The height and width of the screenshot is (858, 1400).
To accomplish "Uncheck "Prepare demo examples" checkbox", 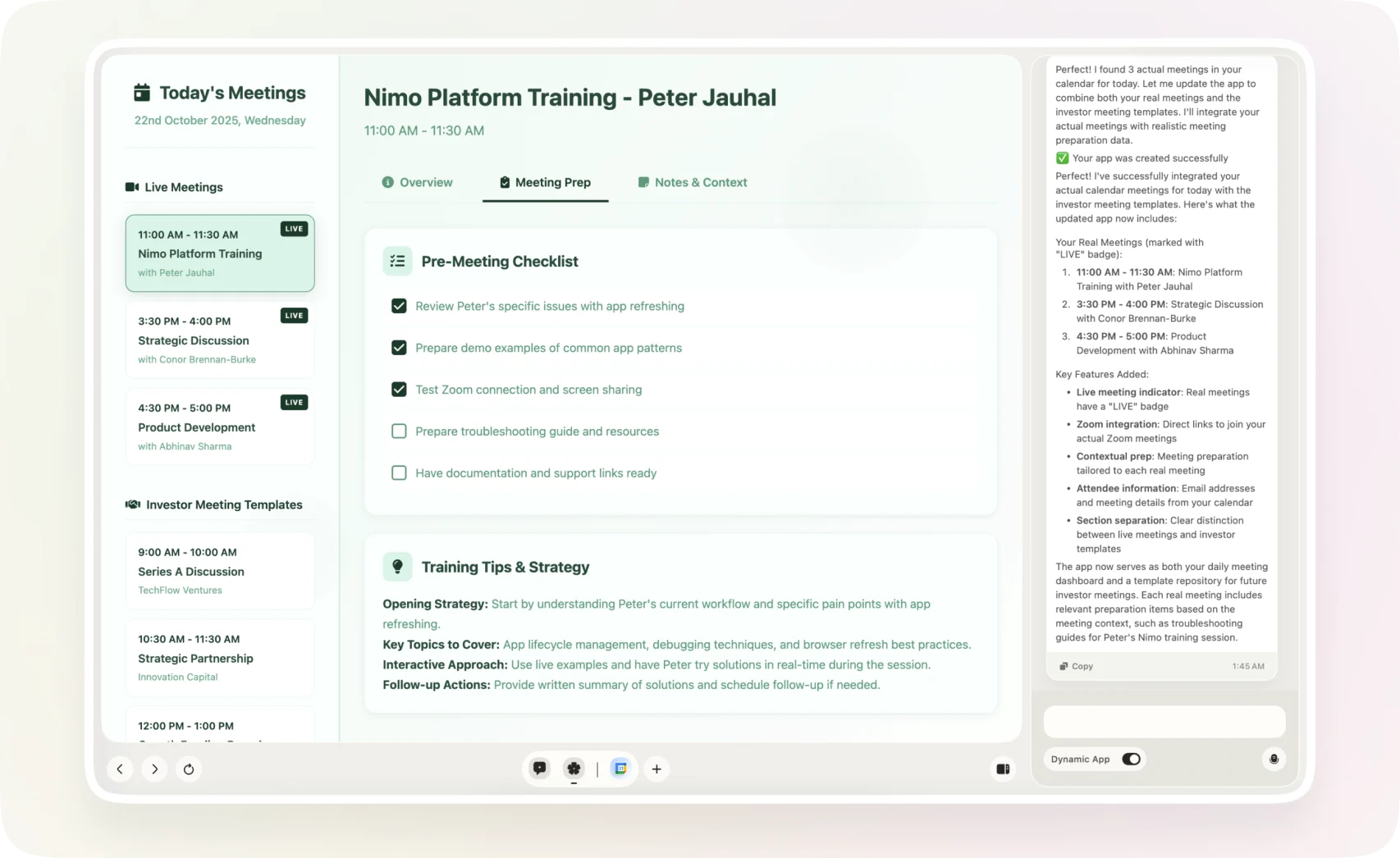I will 399,348.
